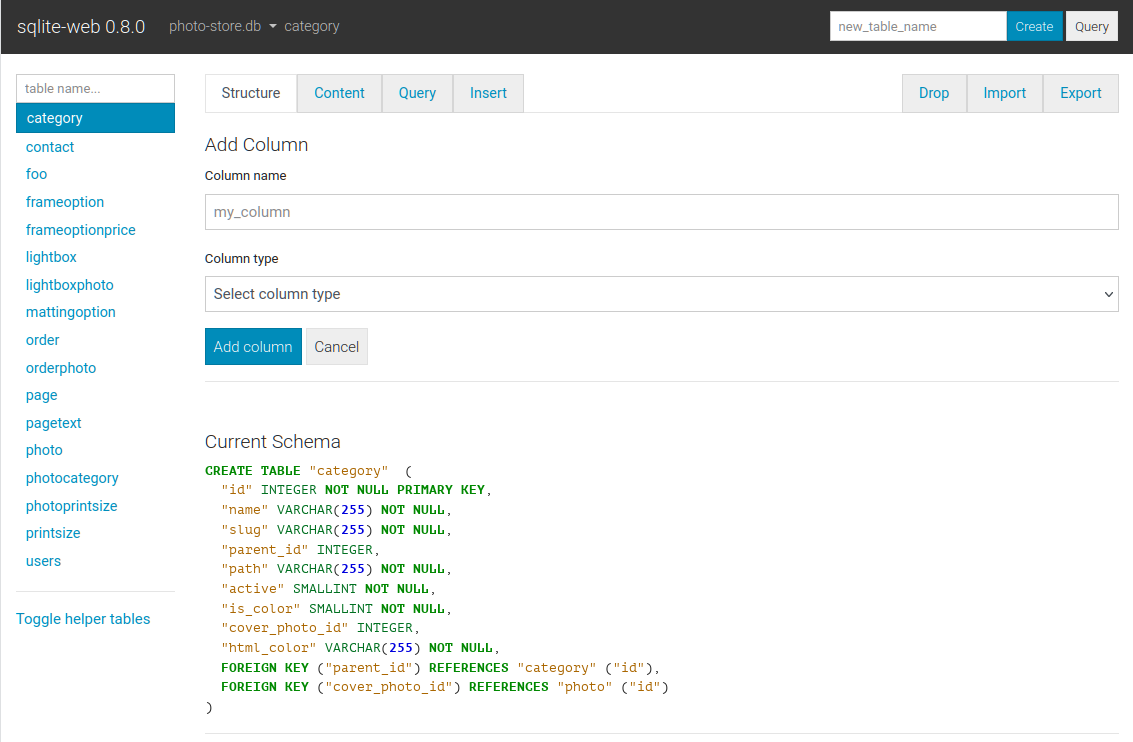Click the "path" VARCHAR(255) schema line
1133x742 pixels.
click(336, 569)
